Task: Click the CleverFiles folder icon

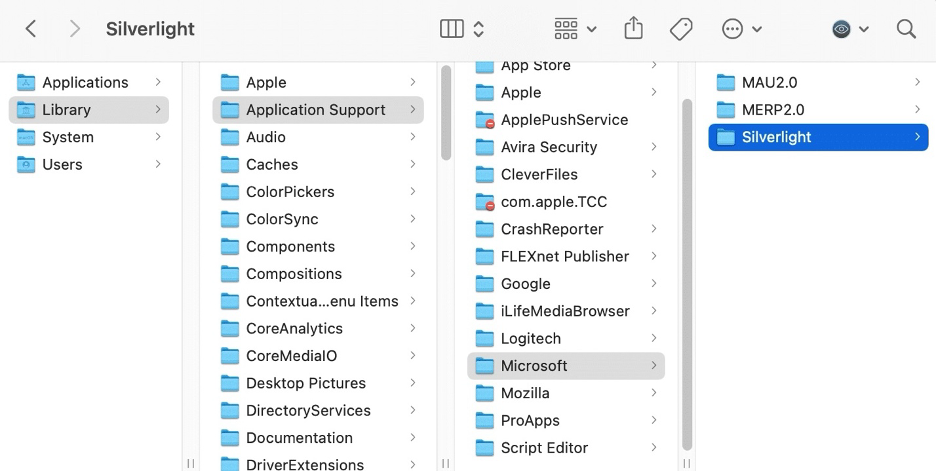Action: 485,175
